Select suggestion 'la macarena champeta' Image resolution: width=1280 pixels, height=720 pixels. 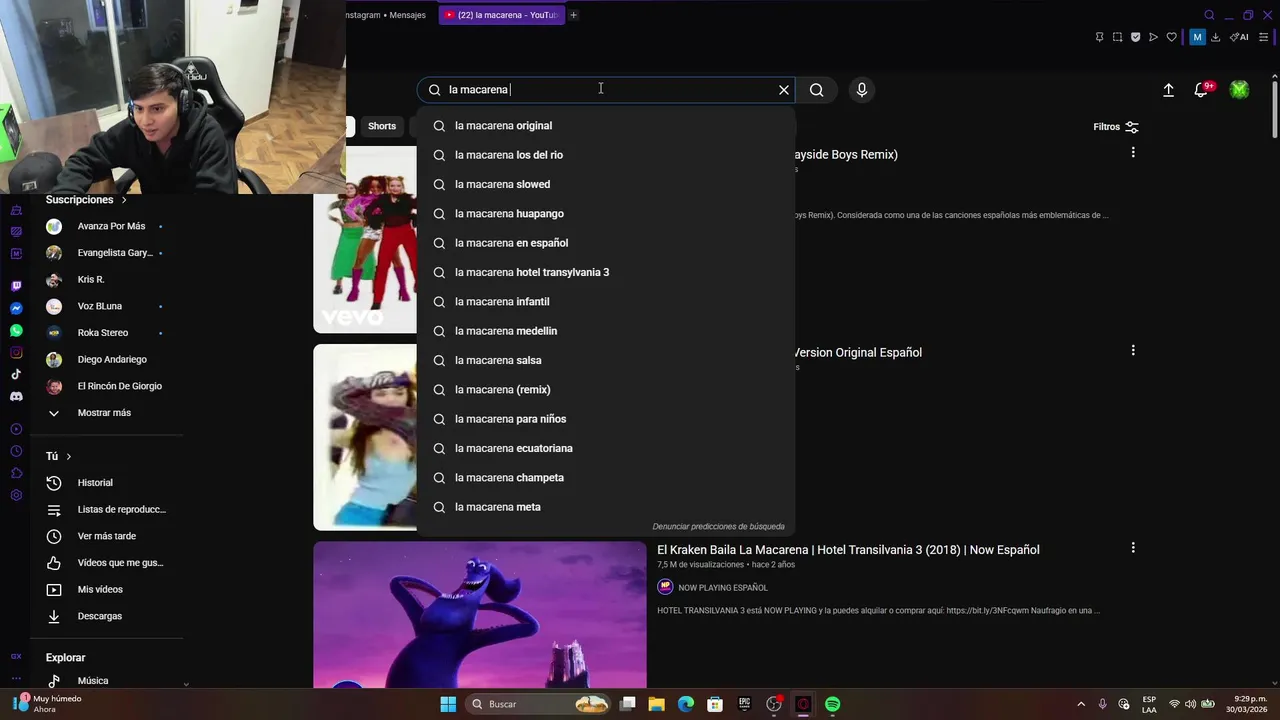coord(606,478)
